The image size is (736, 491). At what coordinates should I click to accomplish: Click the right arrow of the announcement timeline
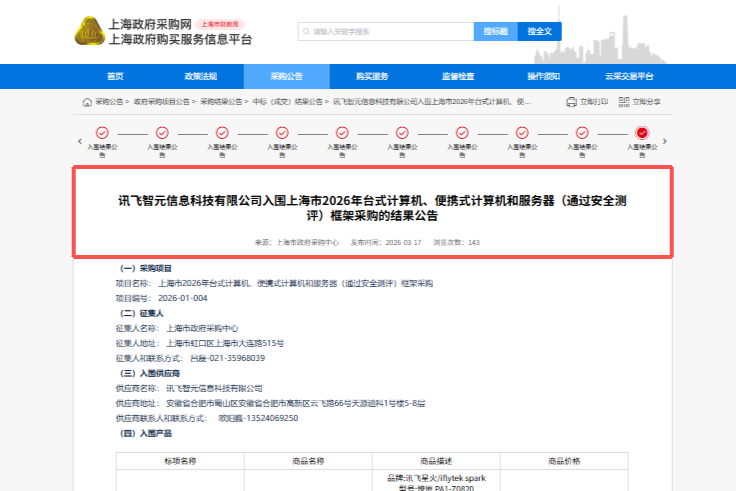coord(666,141)
